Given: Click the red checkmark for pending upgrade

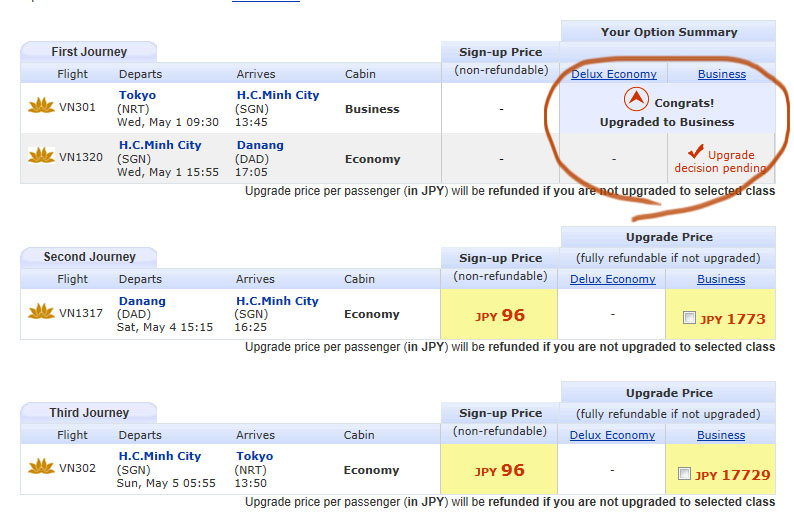Looking at the screenshot, I should (x=696, y=153).
